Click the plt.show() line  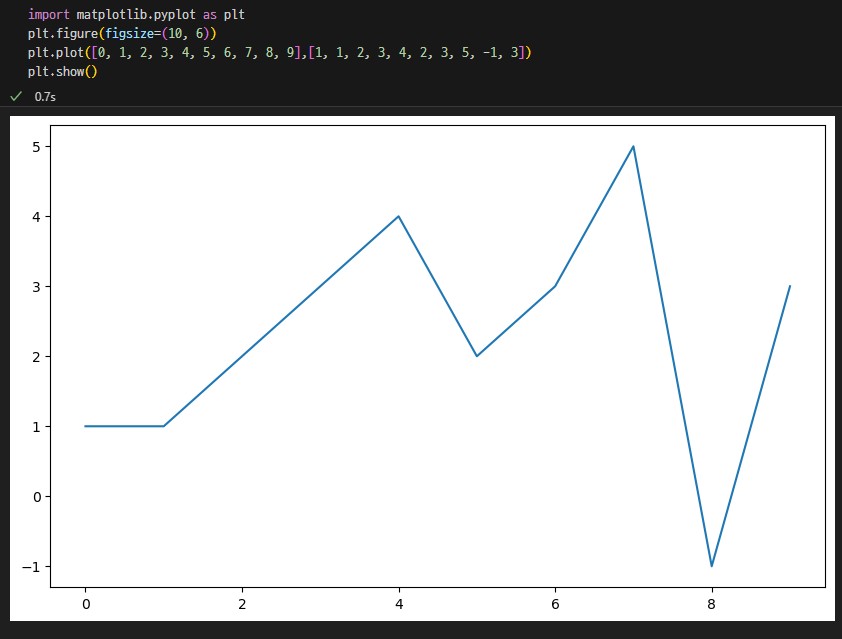62,71
